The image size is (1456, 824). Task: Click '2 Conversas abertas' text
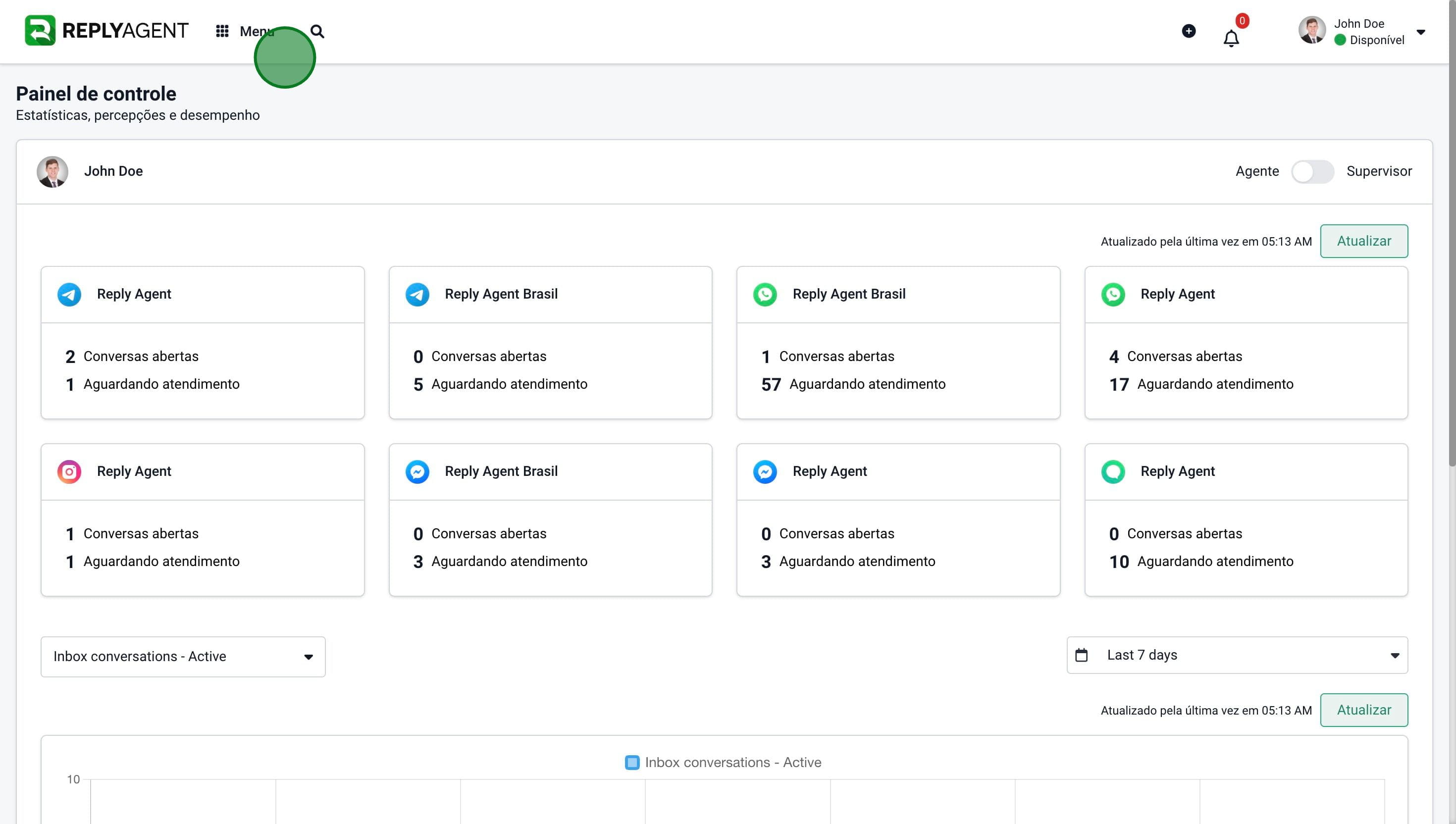click(x=132, y=357)
